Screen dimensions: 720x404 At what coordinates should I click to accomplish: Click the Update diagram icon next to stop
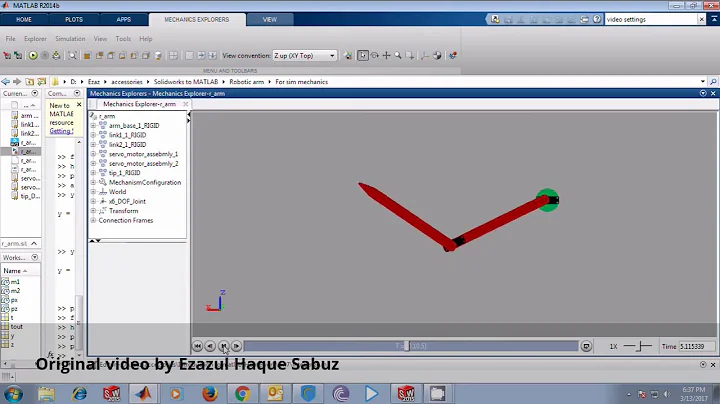click(56, 56)
